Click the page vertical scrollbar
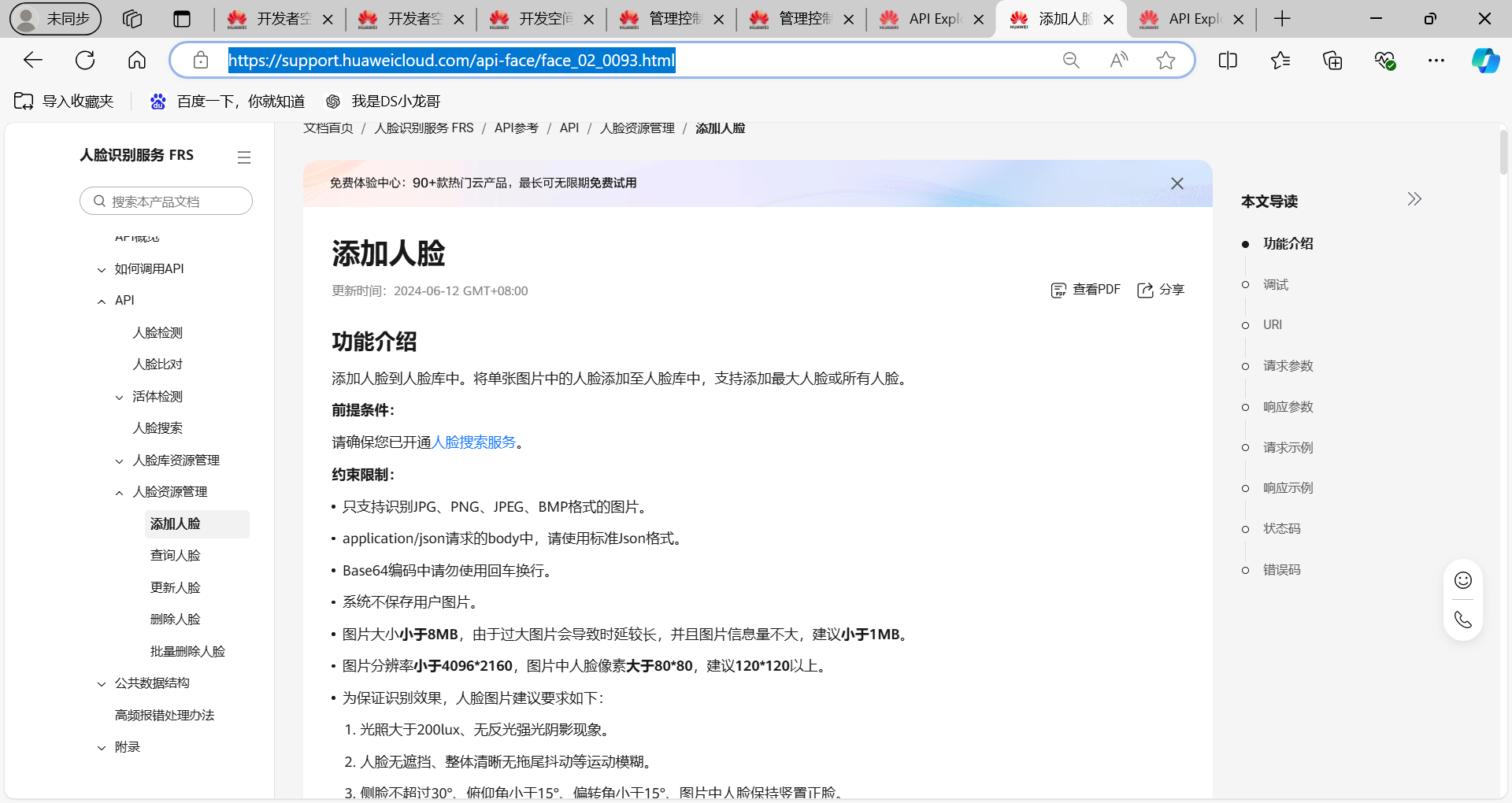Screen dimensions: 1512x803 tap(1503, 154)
